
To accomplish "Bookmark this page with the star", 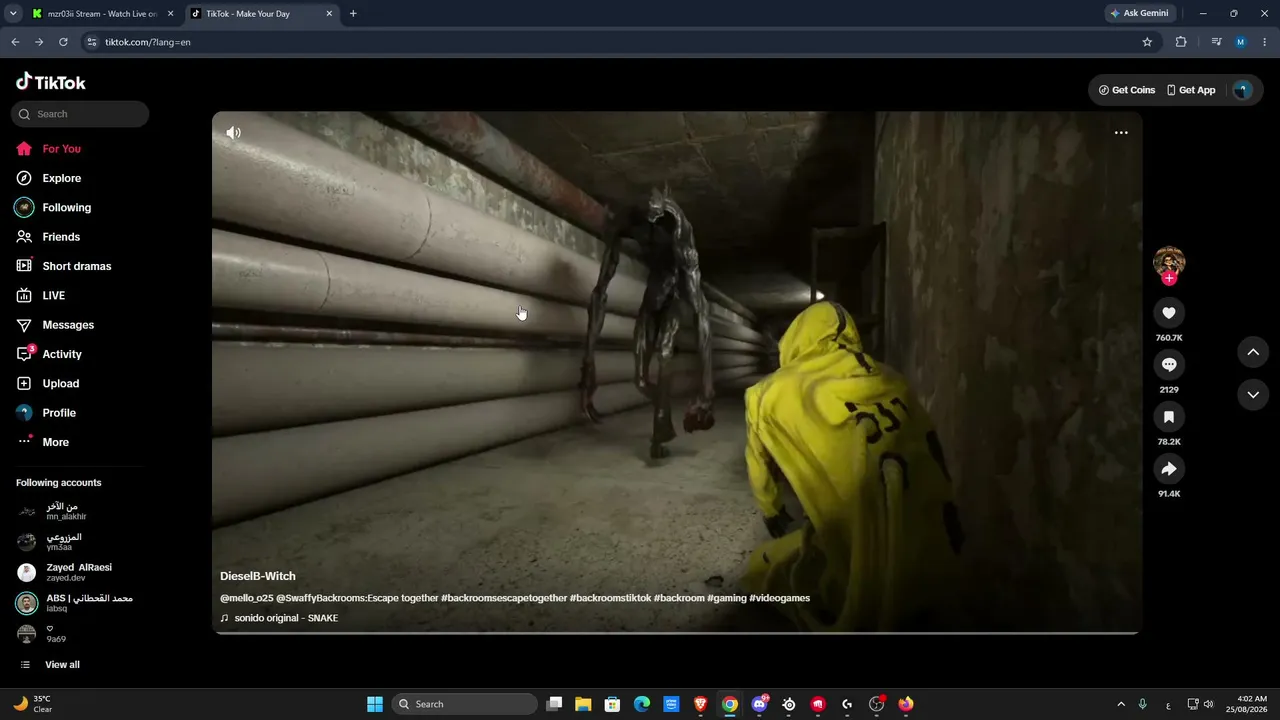I will click(x=1147, y=42).
